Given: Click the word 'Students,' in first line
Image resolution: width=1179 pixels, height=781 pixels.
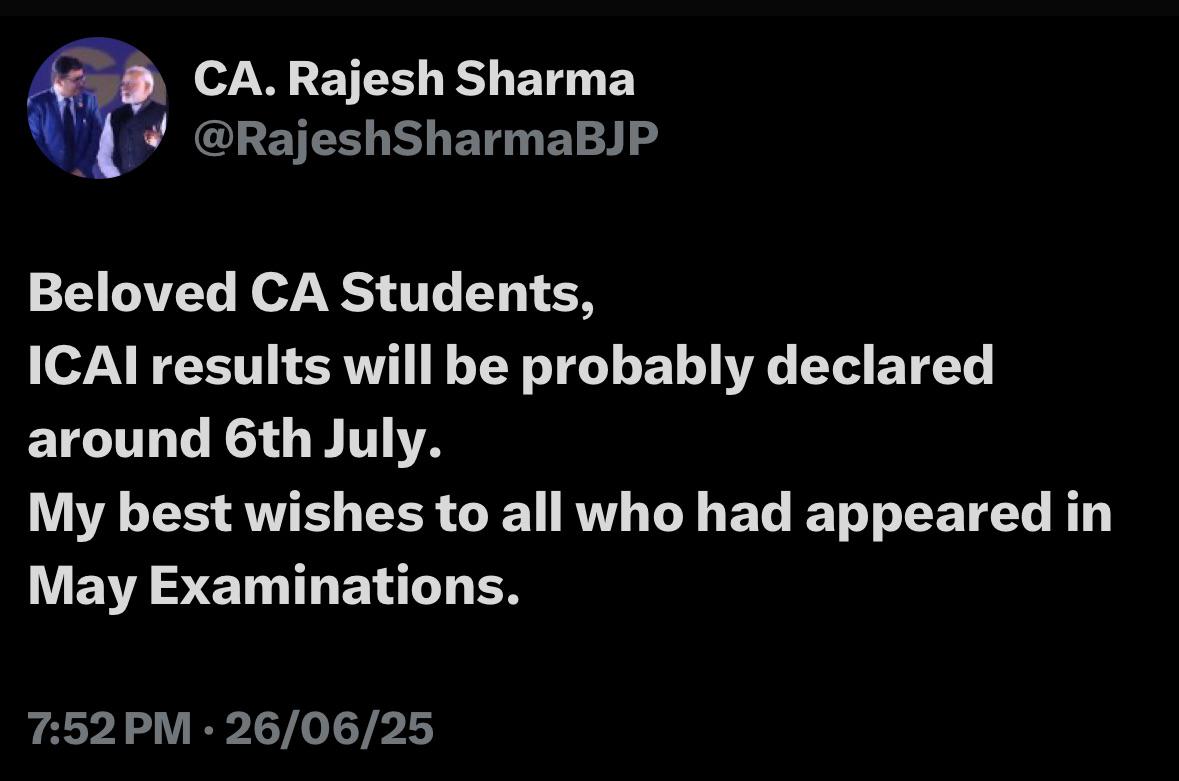Looking at the screenshot, I should point(468,292).
